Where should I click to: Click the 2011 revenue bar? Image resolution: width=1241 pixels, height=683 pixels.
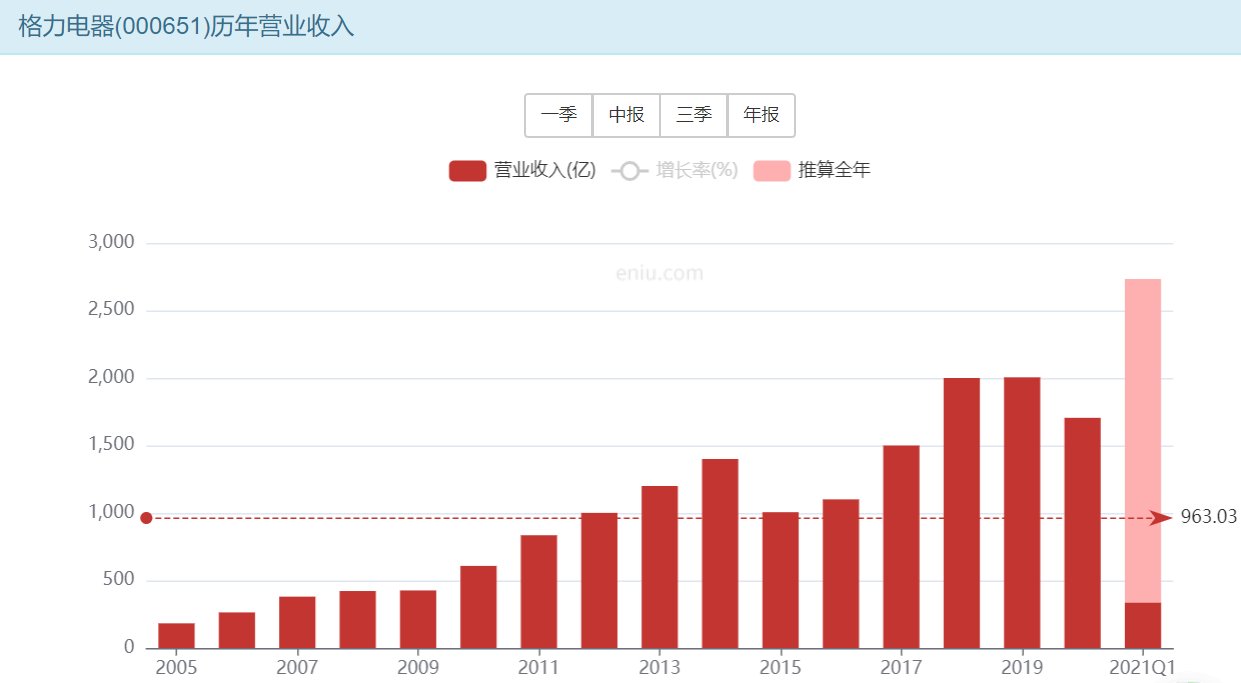539,591
